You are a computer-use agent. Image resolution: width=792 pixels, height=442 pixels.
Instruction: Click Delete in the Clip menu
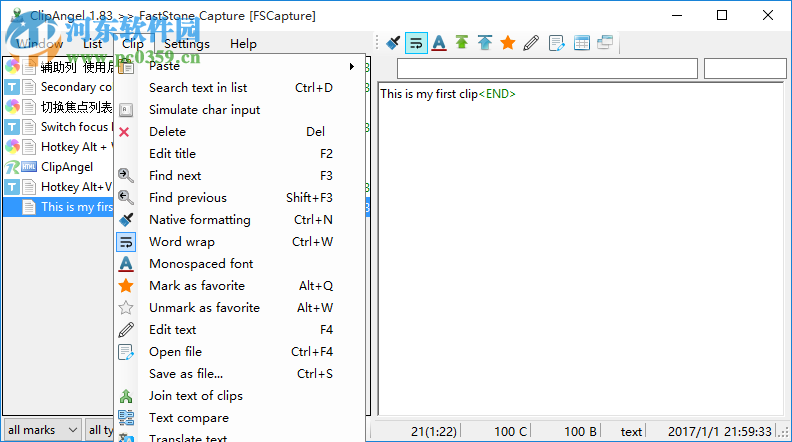click(x=239, y=132)
